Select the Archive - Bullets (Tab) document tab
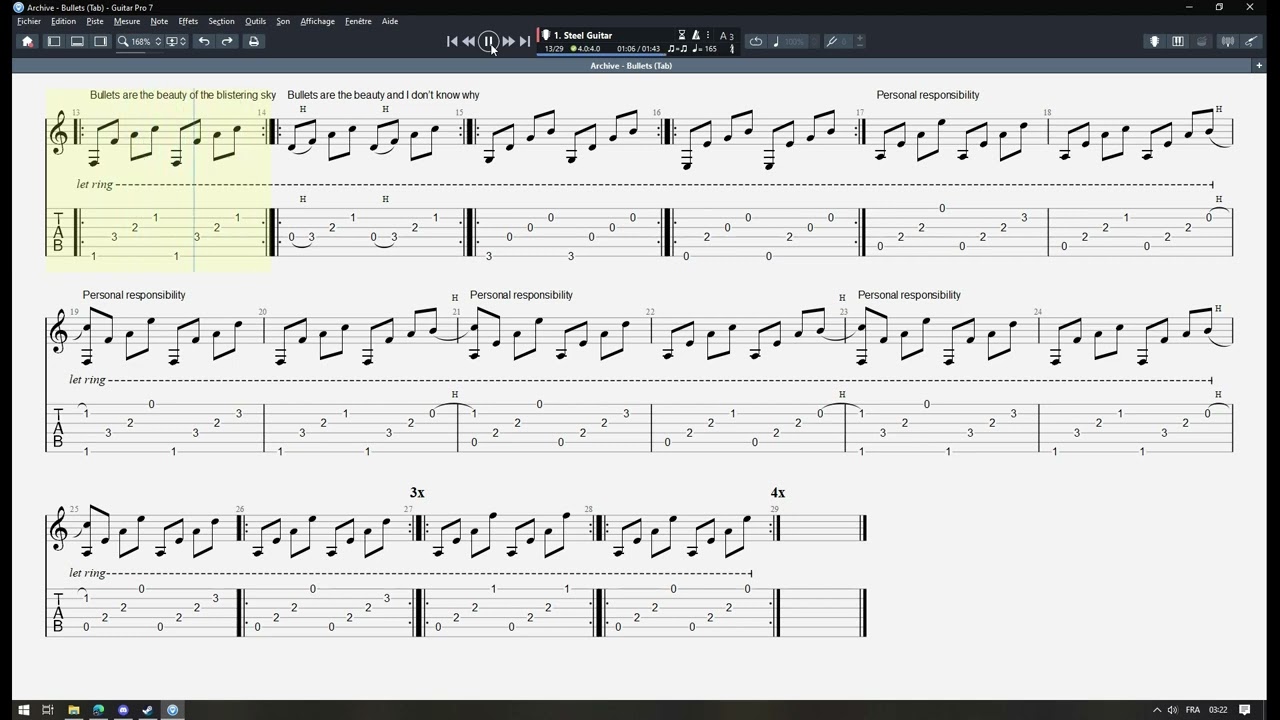Viewport: 1280px width, 720px height. [631, 65]
